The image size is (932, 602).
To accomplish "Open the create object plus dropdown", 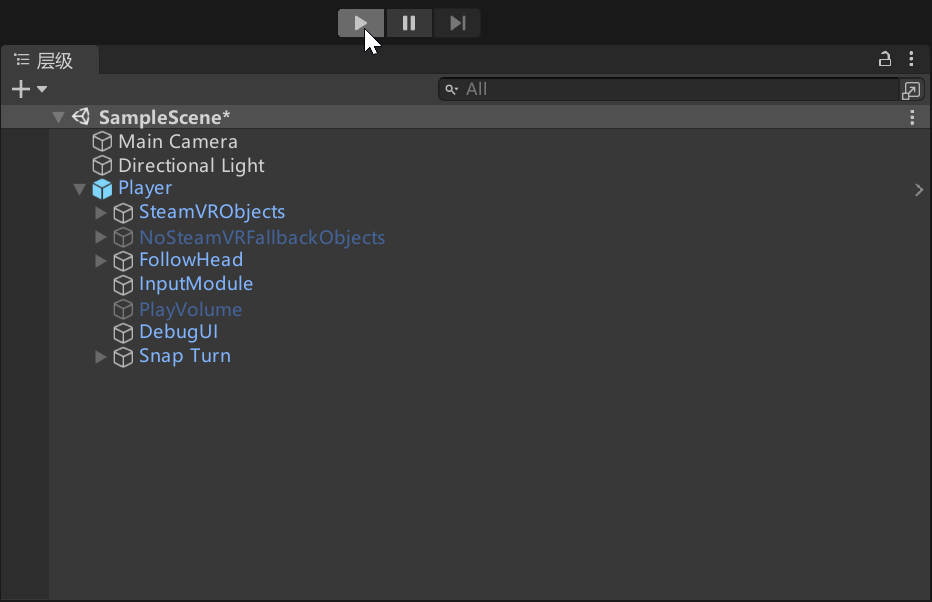I will pyautogui.click(x=29, y=89).
